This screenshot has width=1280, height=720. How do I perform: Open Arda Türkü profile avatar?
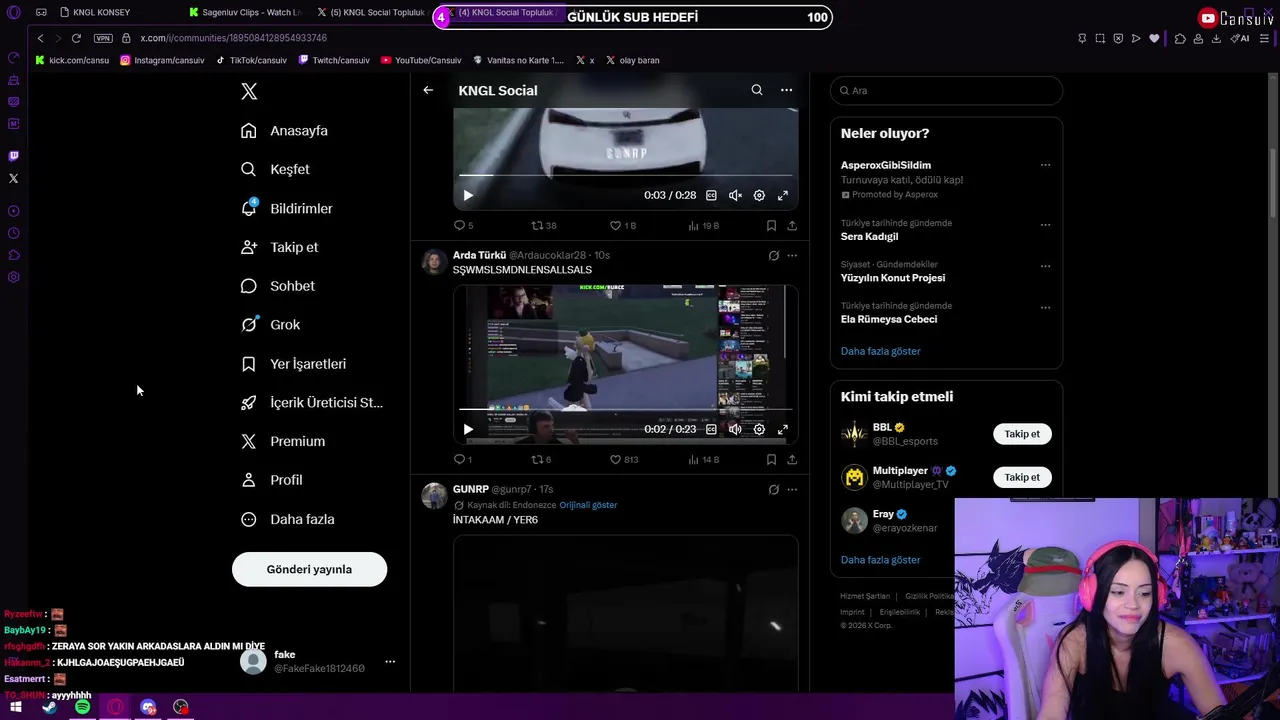(434, 263)
